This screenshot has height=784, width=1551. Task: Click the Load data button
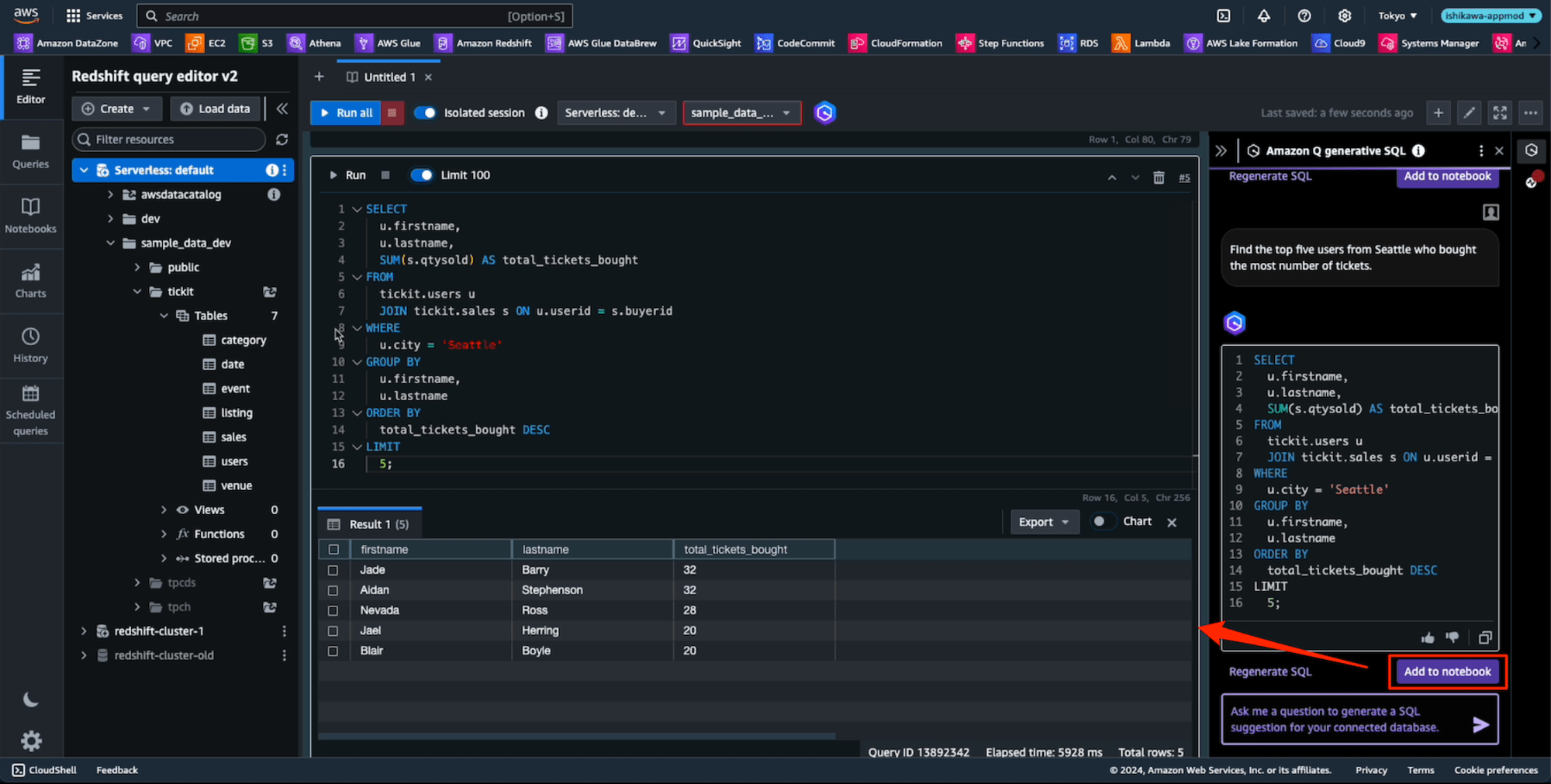coord(216,109)
